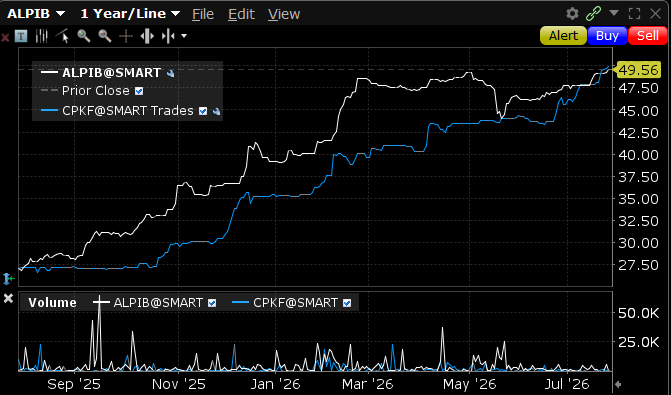This screenshot has width=671, height=395.
Task: Select the trendline drawing tool
Action: point(62,36)
